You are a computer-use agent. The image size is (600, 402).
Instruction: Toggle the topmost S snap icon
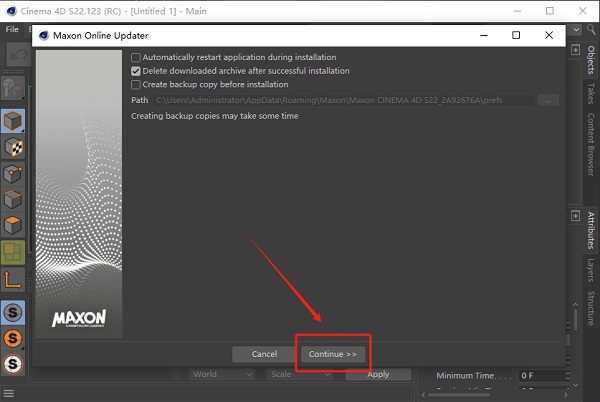pos(14,312)
